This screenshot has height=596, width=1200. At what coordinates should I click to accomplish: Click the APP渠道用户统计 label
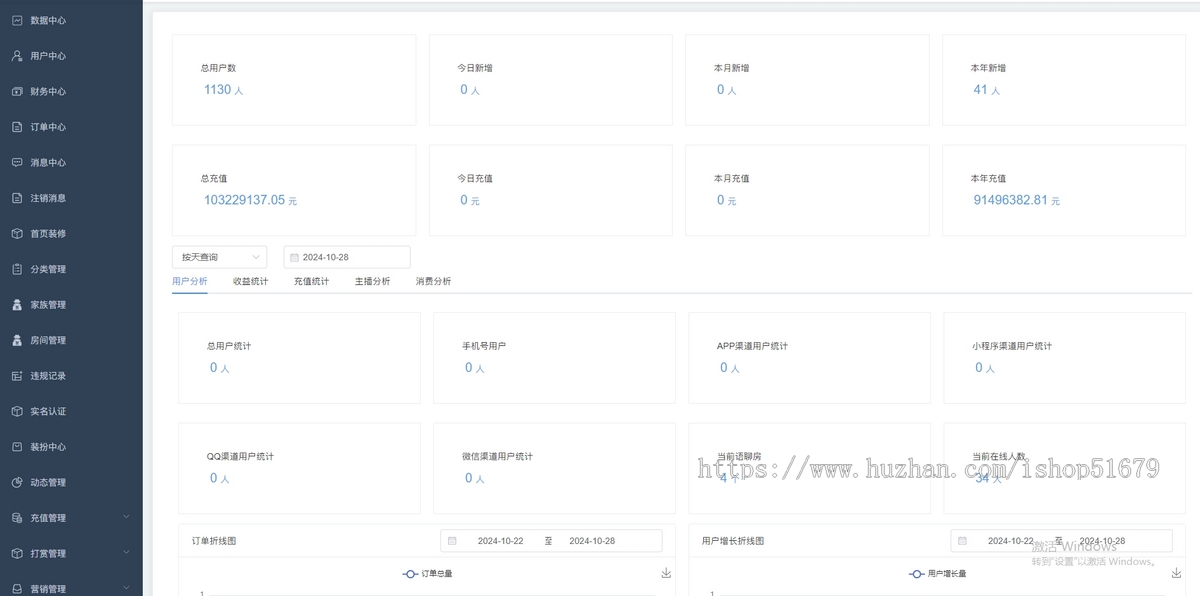[x=752, y=346]
